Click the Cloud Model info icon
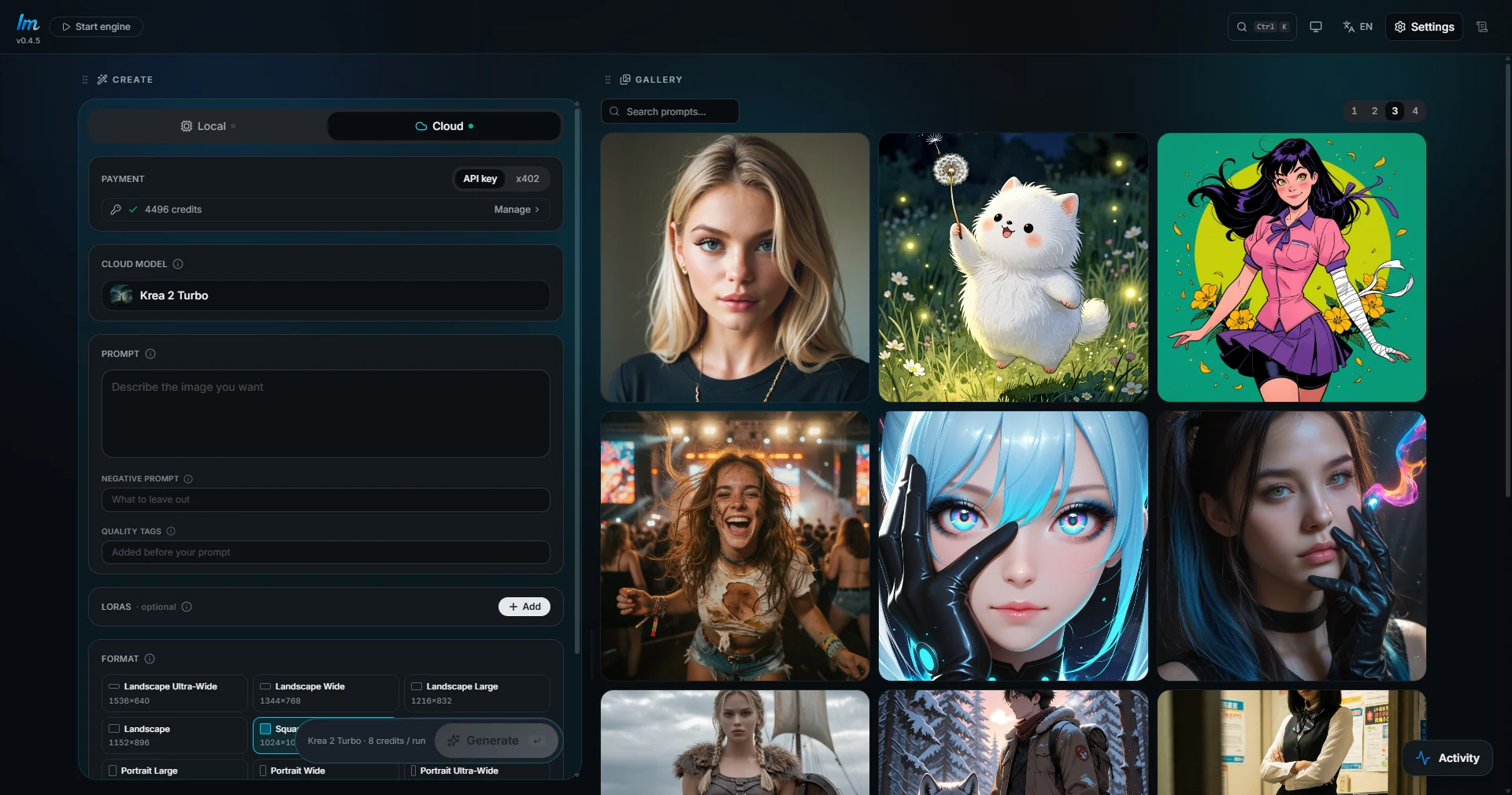This screenshot has width=1512, height=795. point(178,264)
